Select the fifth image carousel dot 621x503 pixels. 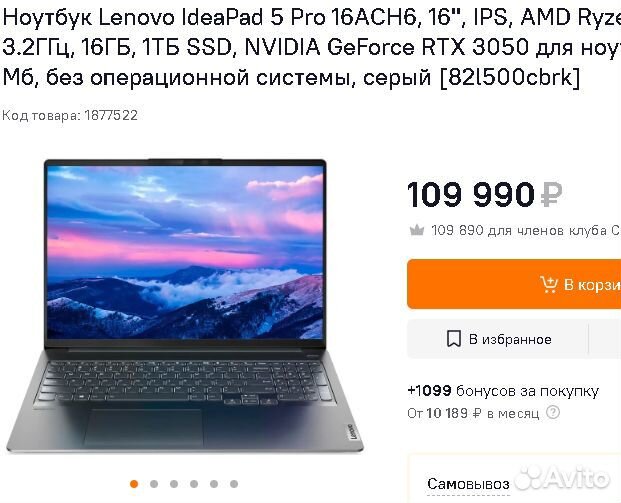tap(214, 484)
